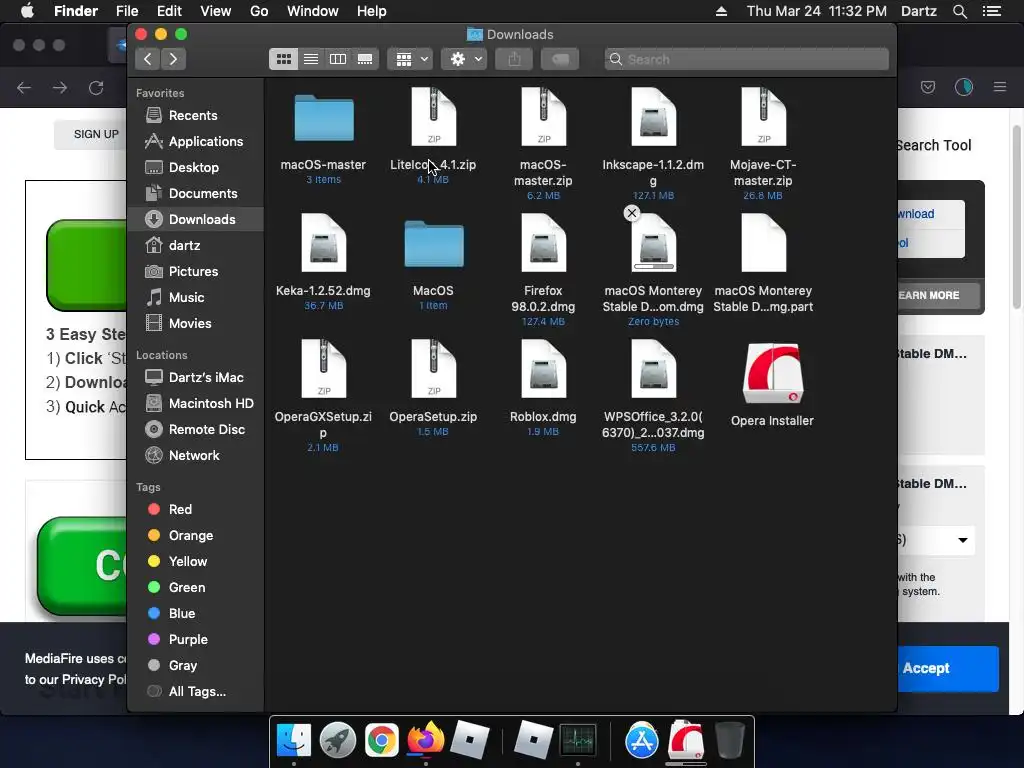Screen dimensions: 1024x768
Task: Open App Store from the Dock
Action: (642, 740)
